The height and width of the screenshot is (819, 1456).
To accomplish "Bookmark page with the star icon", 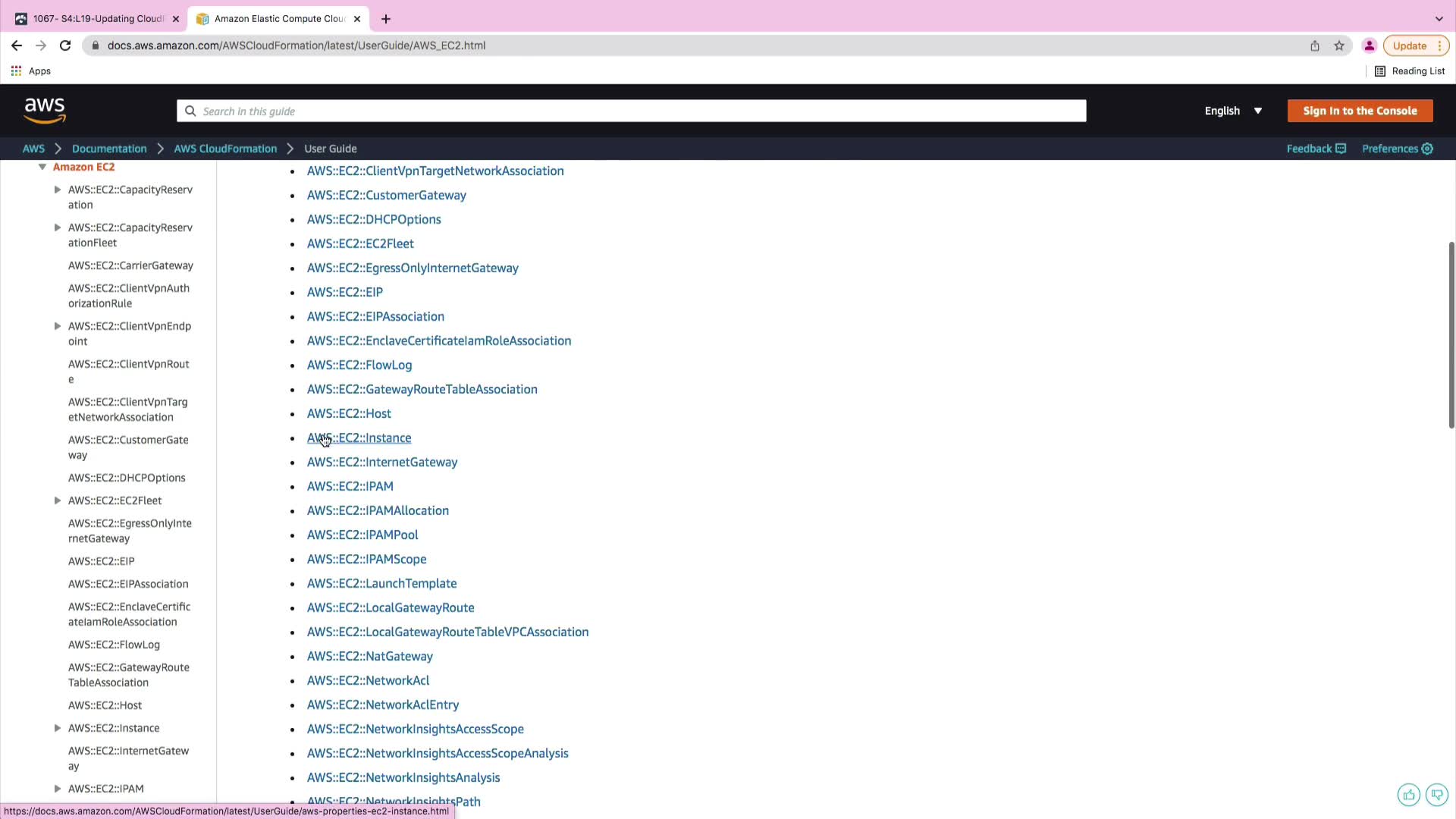I will point(1339,45).
